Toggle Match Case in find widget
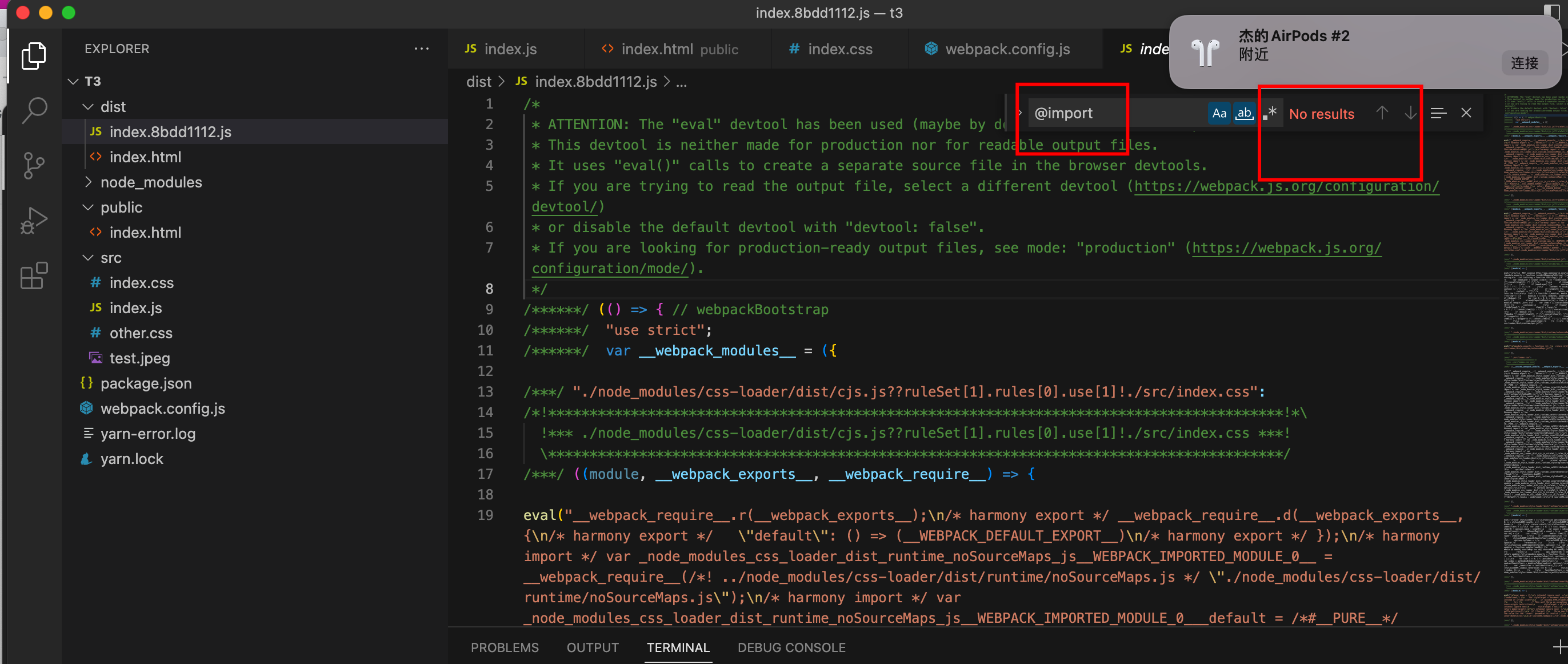Viewport: 1568px width, 664px height. coord(1219,113)
